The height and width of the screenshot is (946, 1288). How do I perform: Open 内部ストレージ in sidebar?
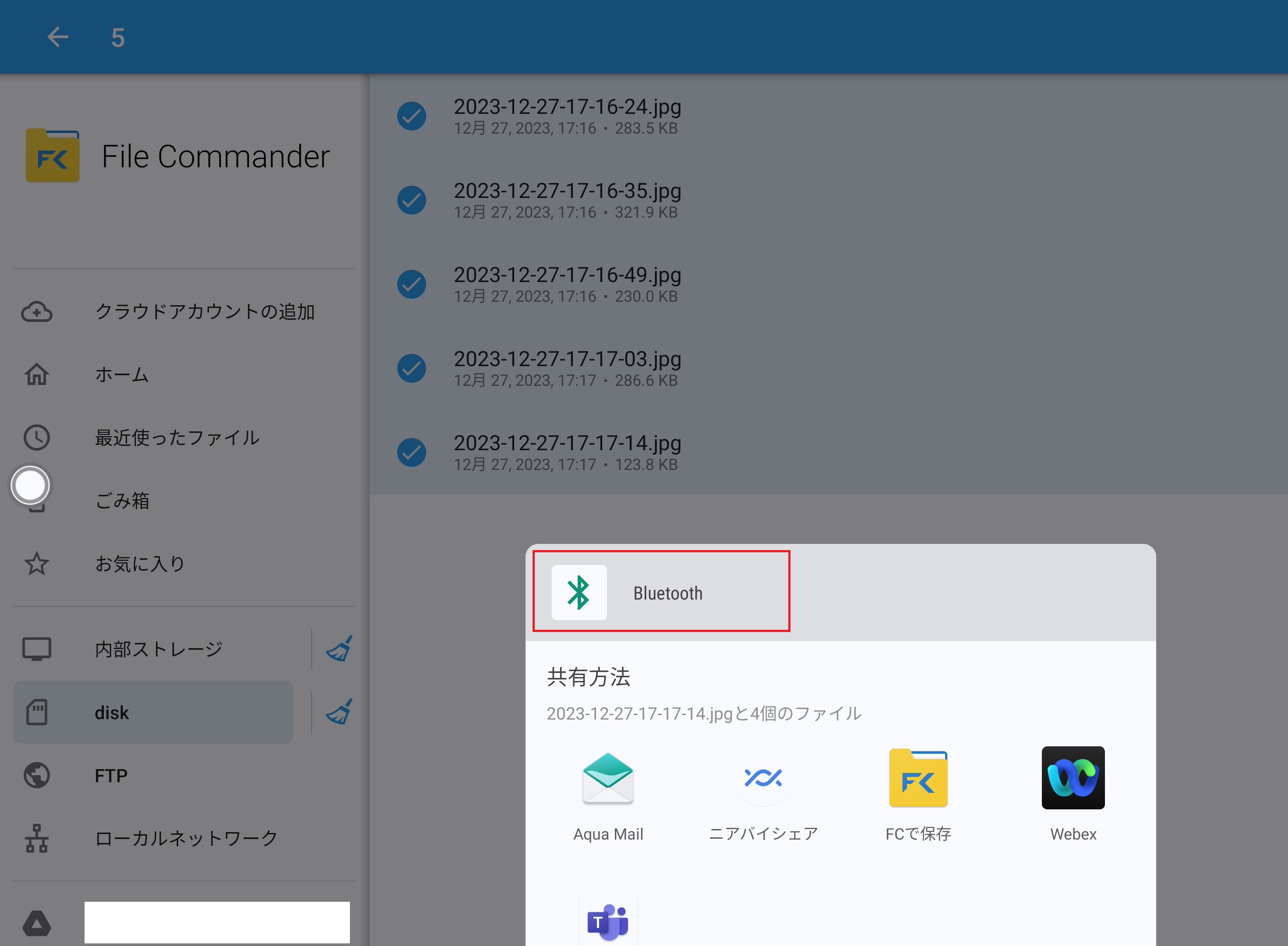coord(159,649)
